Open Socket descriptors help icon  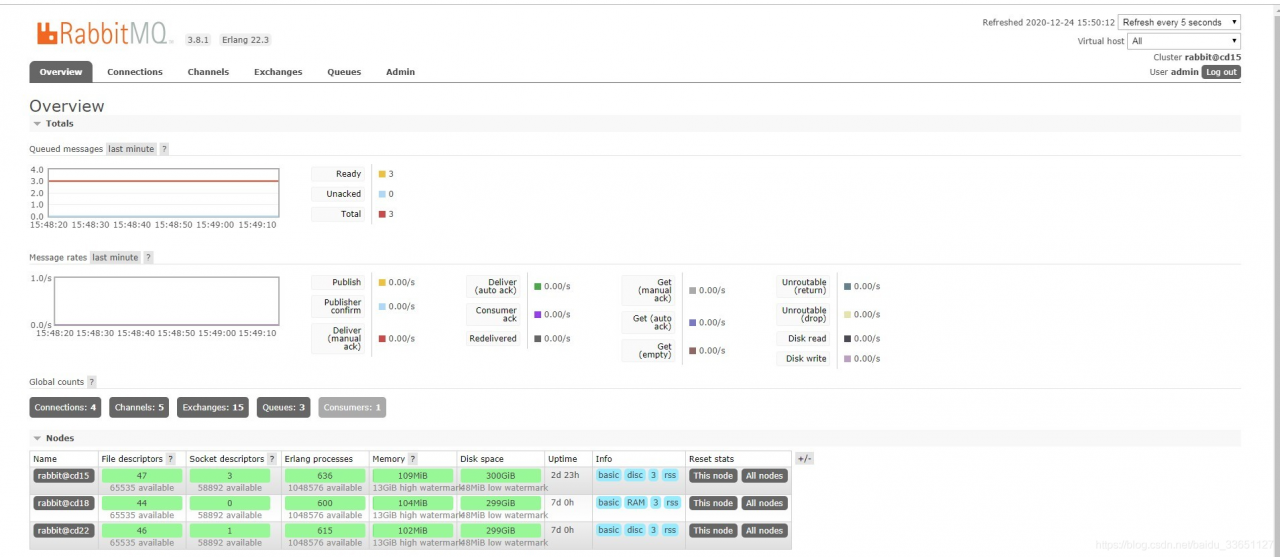tap(272, 459)
